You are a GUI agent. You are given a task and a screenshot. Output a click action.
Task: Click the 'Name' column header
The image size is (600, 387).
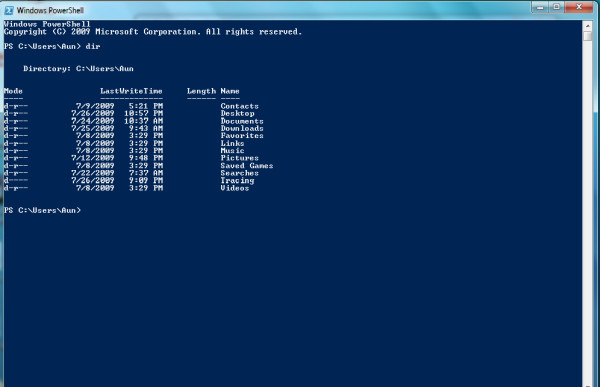pyautogui.click(x=230, y=91)
